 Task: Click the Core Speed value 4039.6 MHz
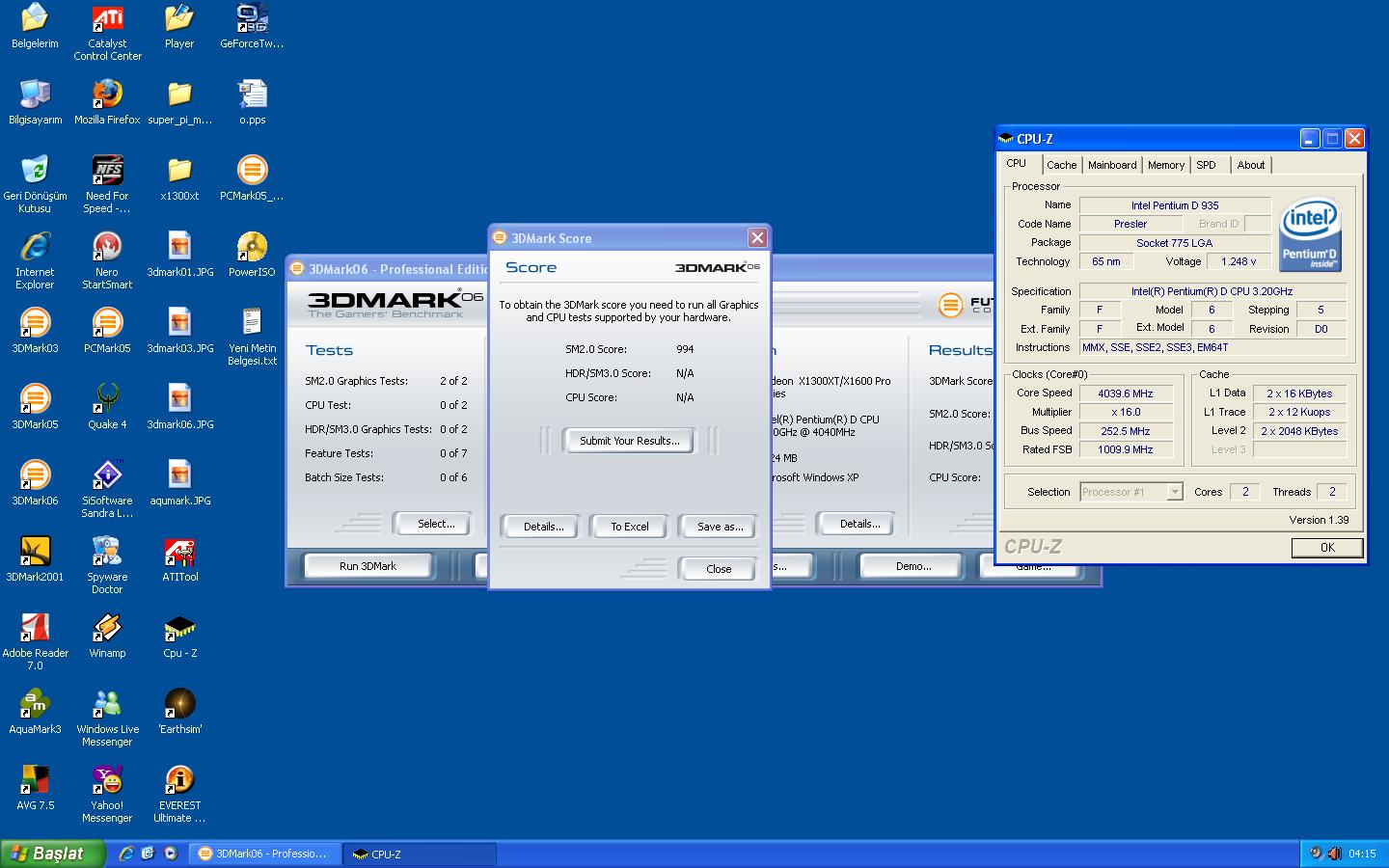tap(1125, 393)
